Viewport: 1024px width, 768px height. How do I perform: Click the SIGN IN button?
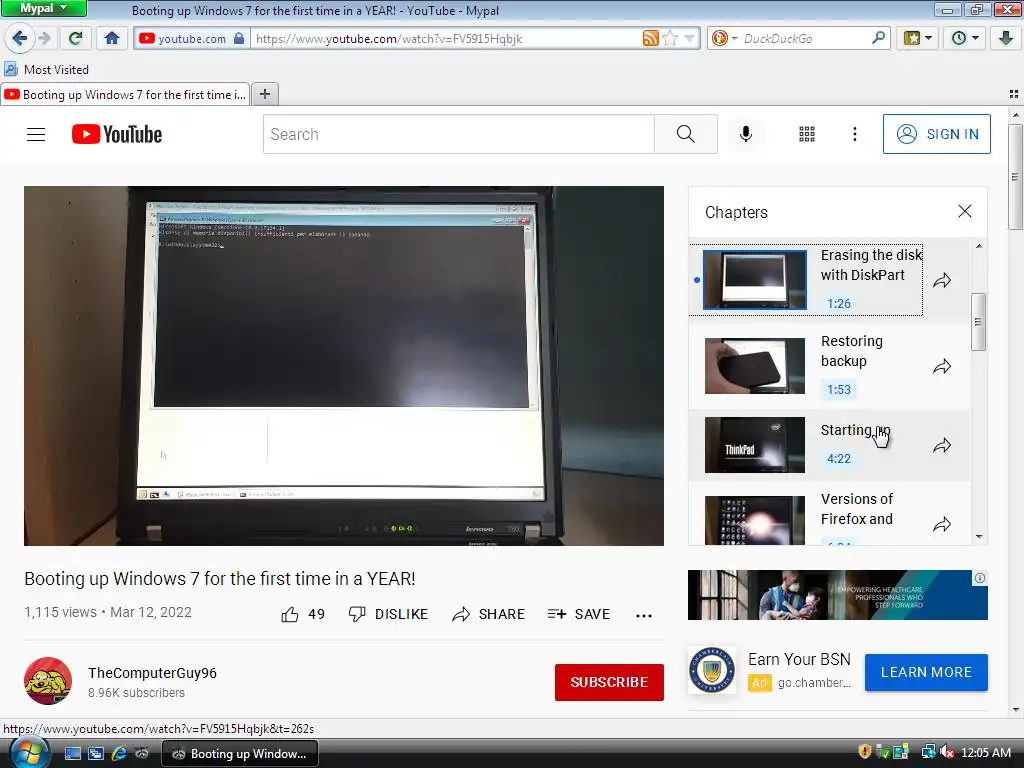coord(936,135)
